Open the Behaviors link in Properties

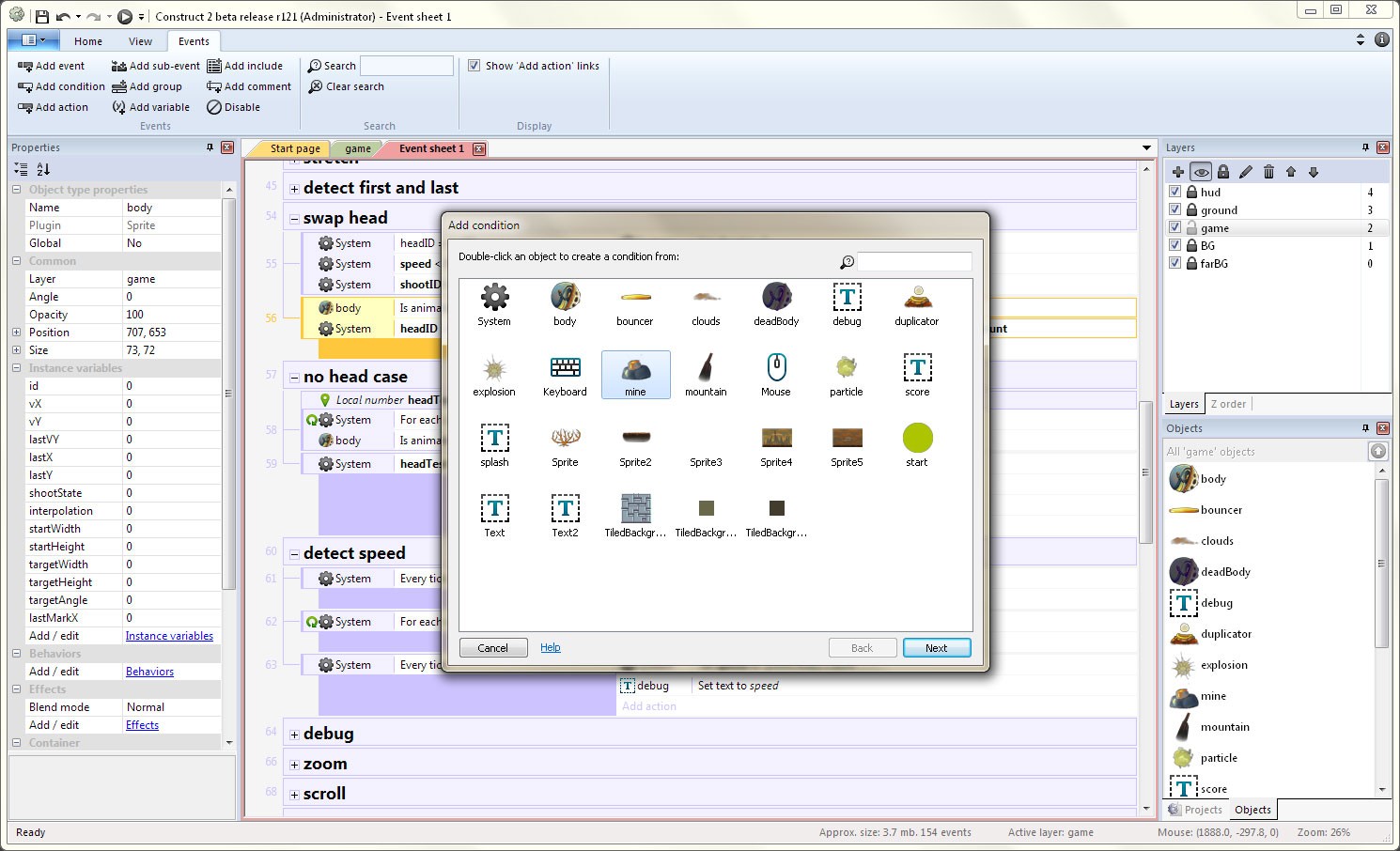pos(149,671)
